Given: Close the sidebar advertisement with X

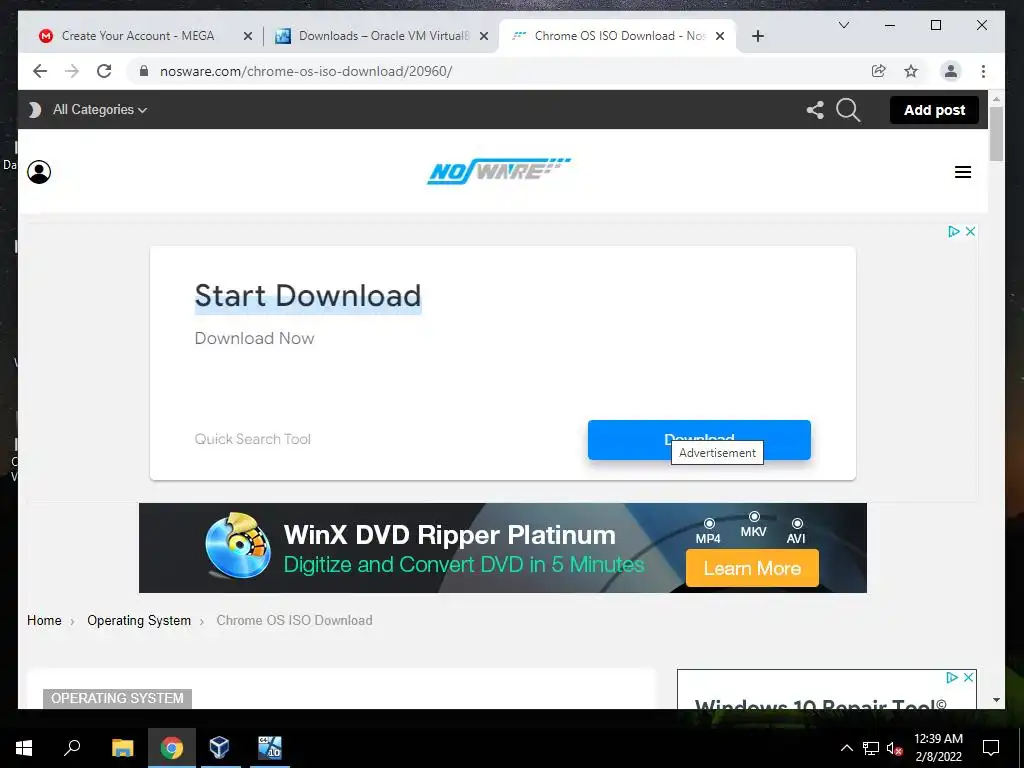Looking at the screenshot, I should (x=968, y=677).
